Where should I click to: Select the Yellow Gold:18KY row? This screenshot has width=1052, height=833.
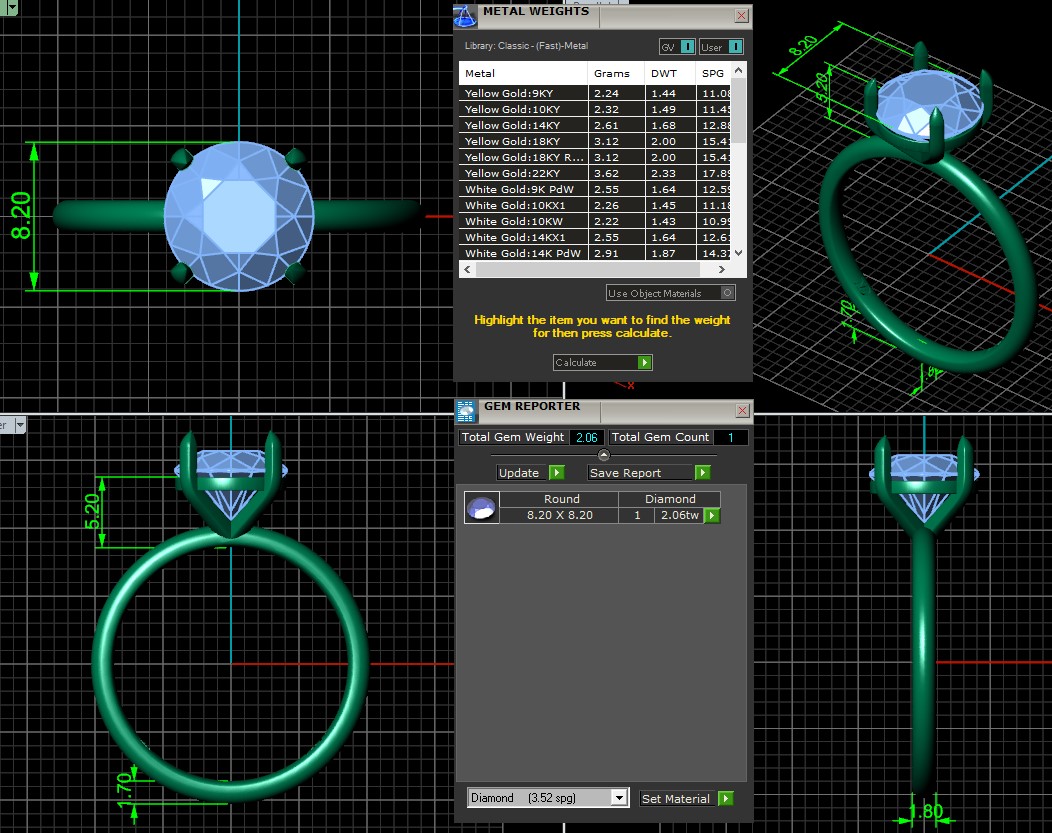click(x=523, y=142)
